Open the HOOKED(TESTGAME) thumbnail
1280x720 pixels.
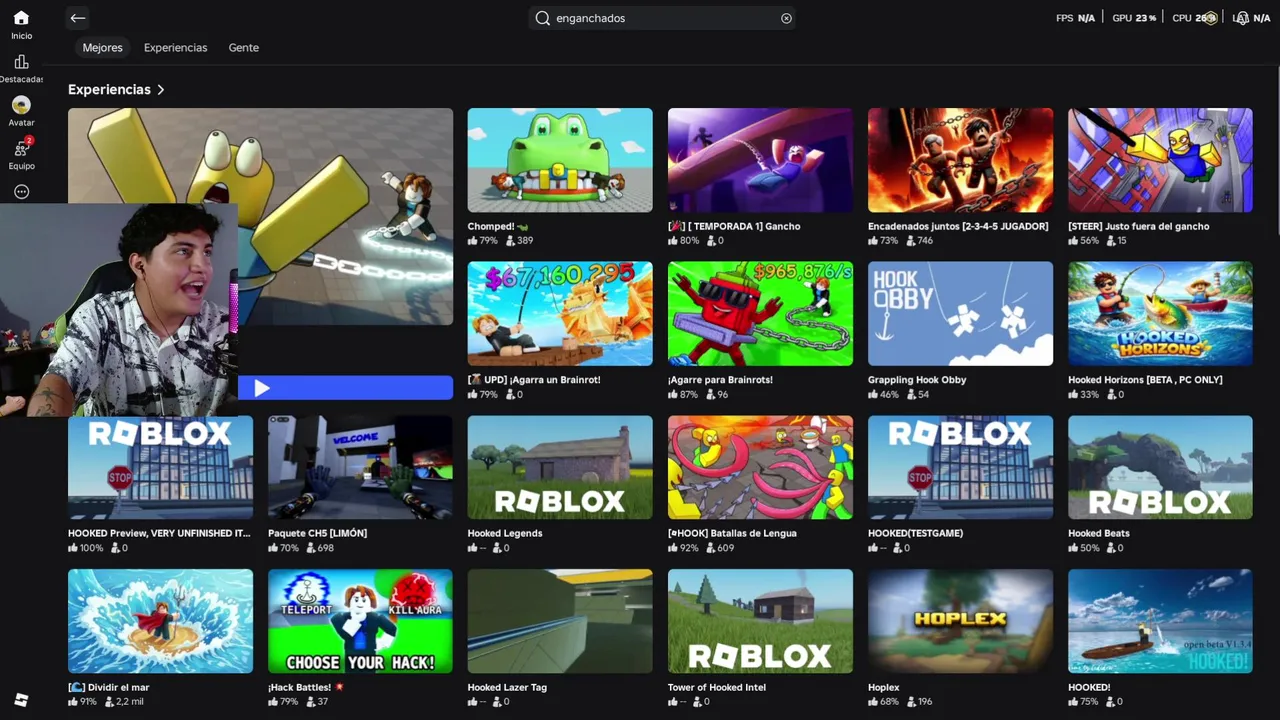960,467
